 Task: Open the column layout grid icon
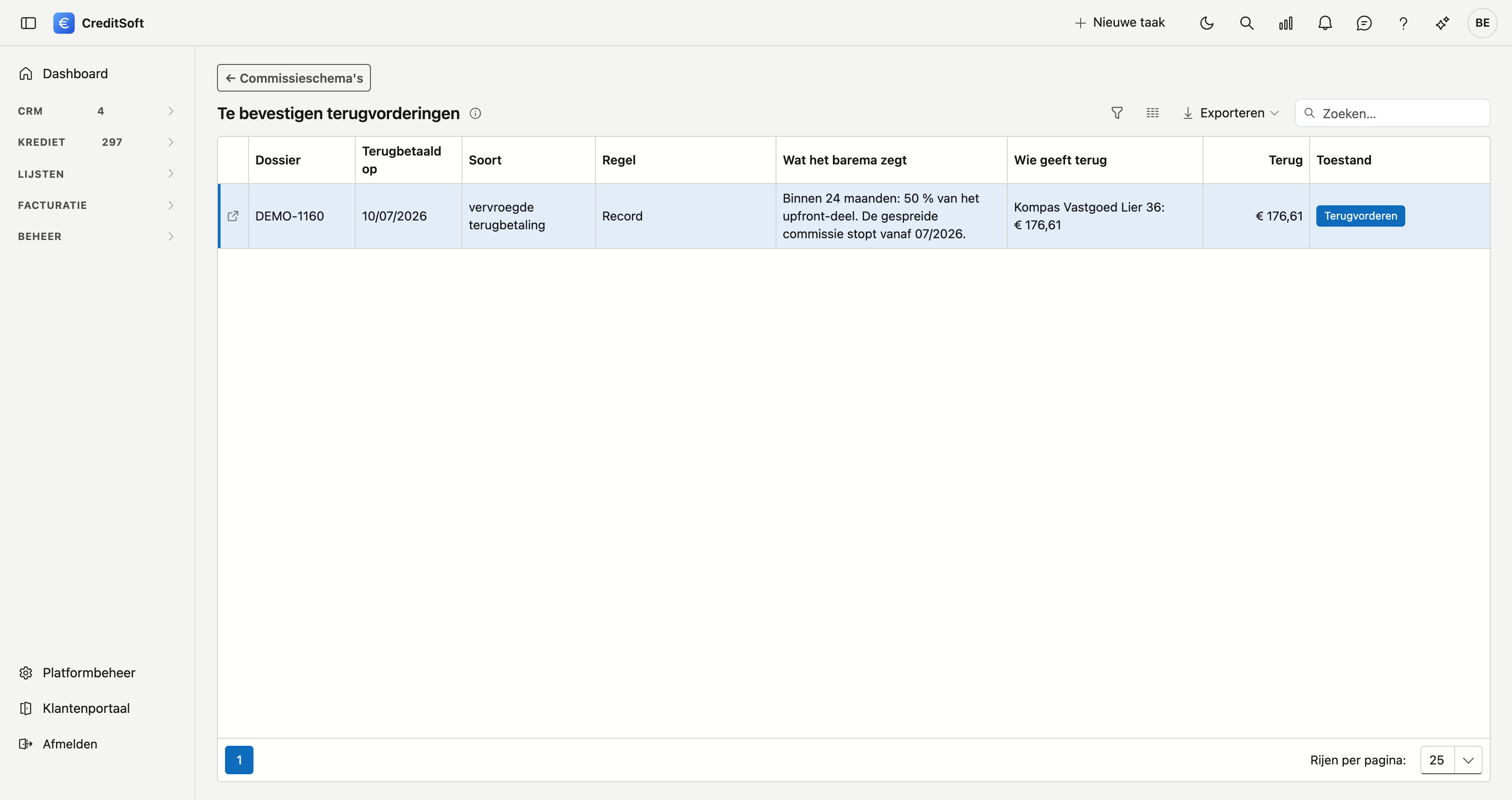(x=1152, y=112)
